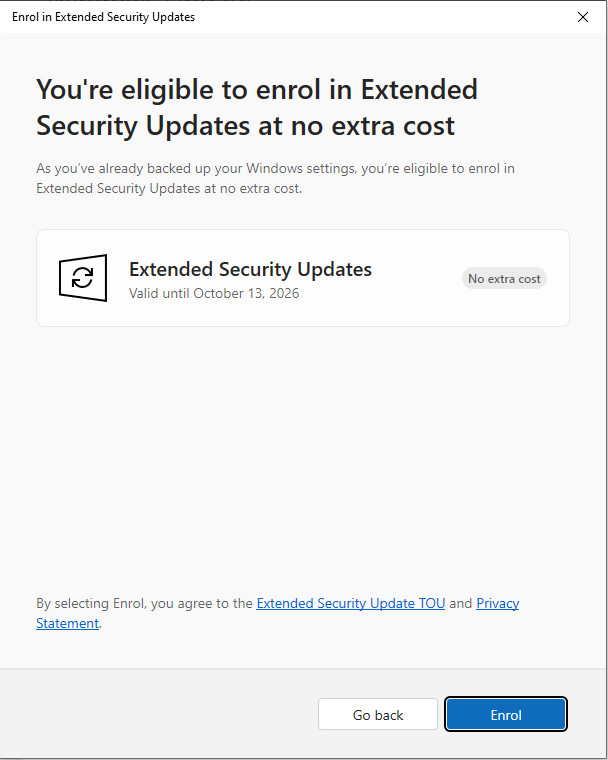Click the word "Statement" in the privacy link

coord(67,623)
